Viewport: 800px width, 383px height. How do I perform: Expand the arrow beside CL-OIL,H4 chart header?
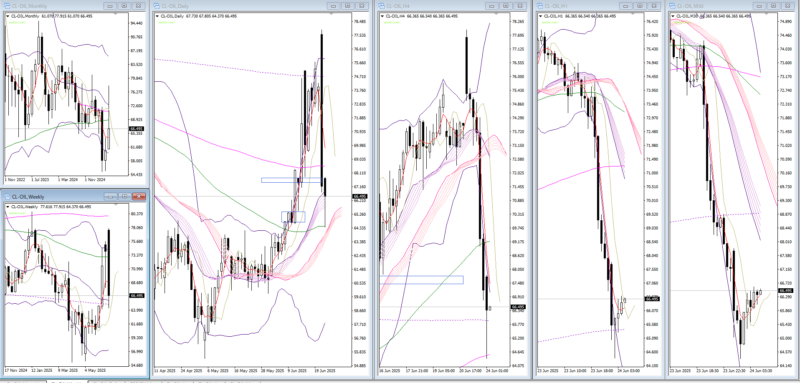(x=383, y=16)
